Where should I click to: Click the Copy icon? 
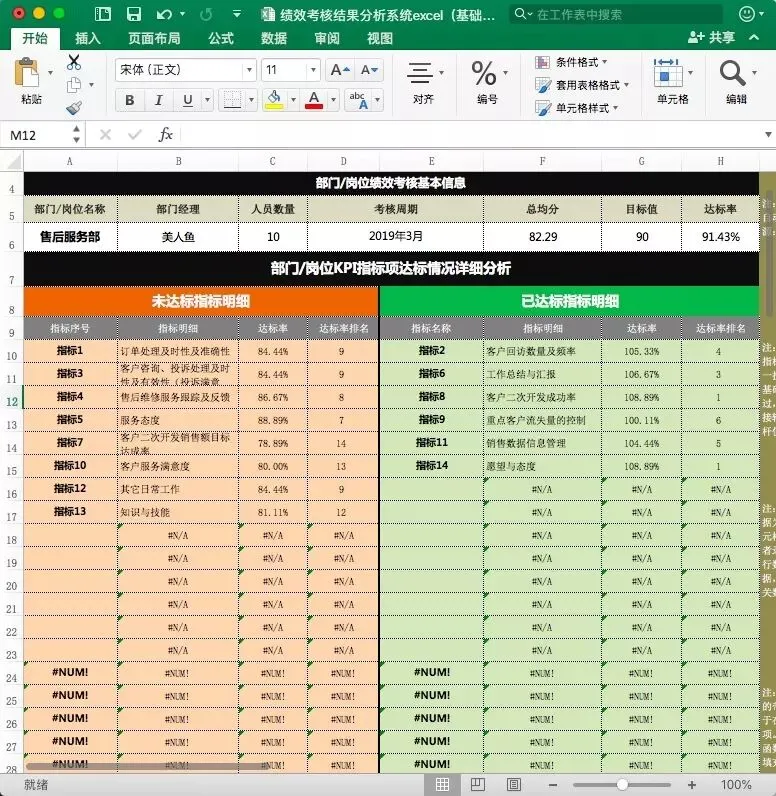click(x=74, y=85)
